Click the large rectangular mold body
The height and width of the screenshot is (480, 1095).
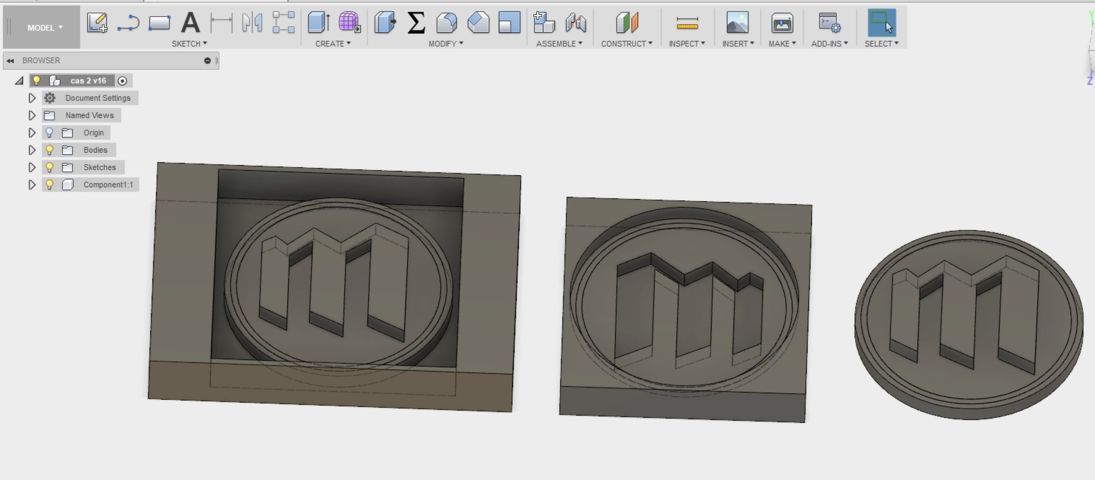click(x=334, y=286)
